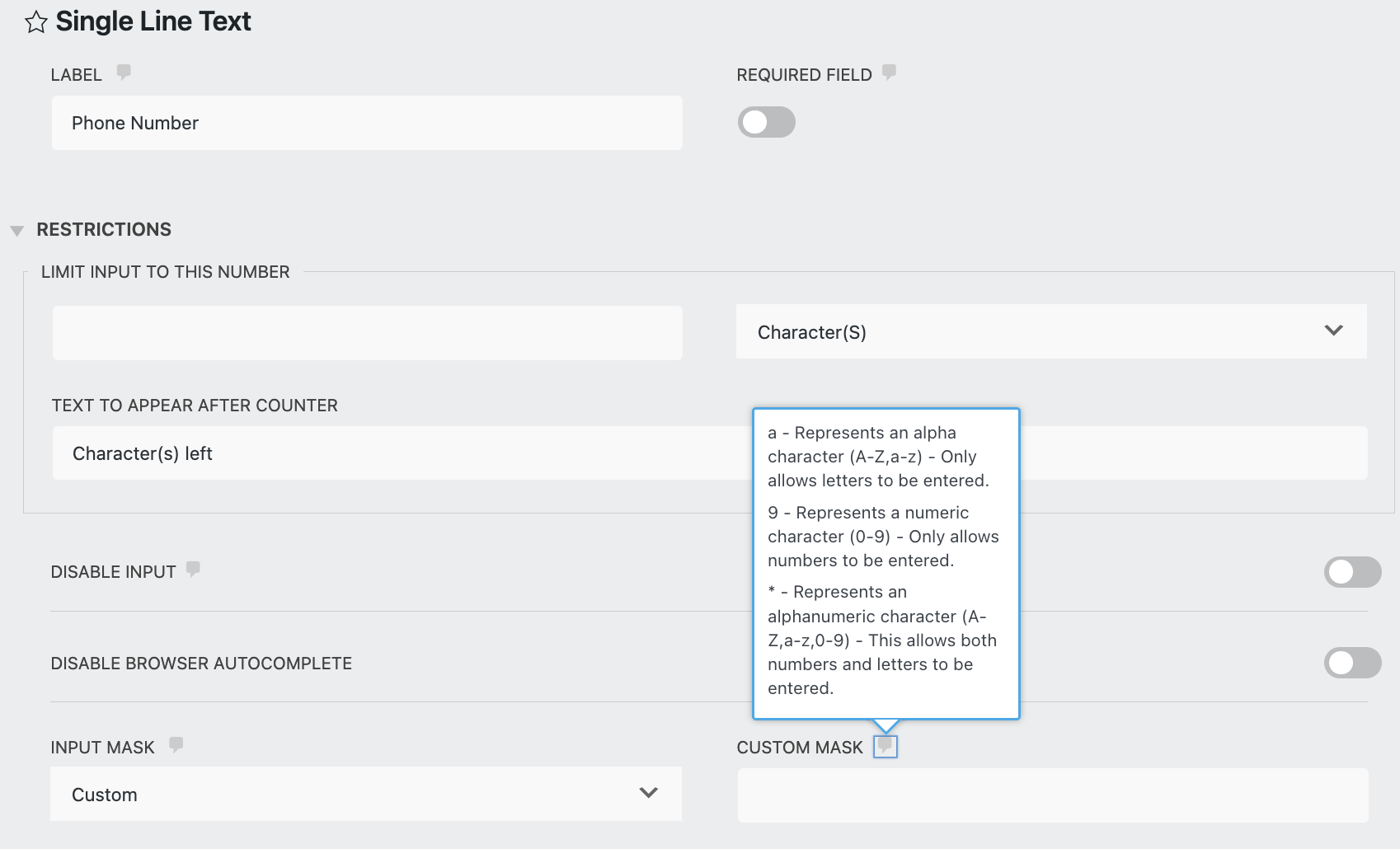Click the CUSTOM MASK help bubble icon
The height and width of the screenshot is (849, 1400).
tap(885, 746)
